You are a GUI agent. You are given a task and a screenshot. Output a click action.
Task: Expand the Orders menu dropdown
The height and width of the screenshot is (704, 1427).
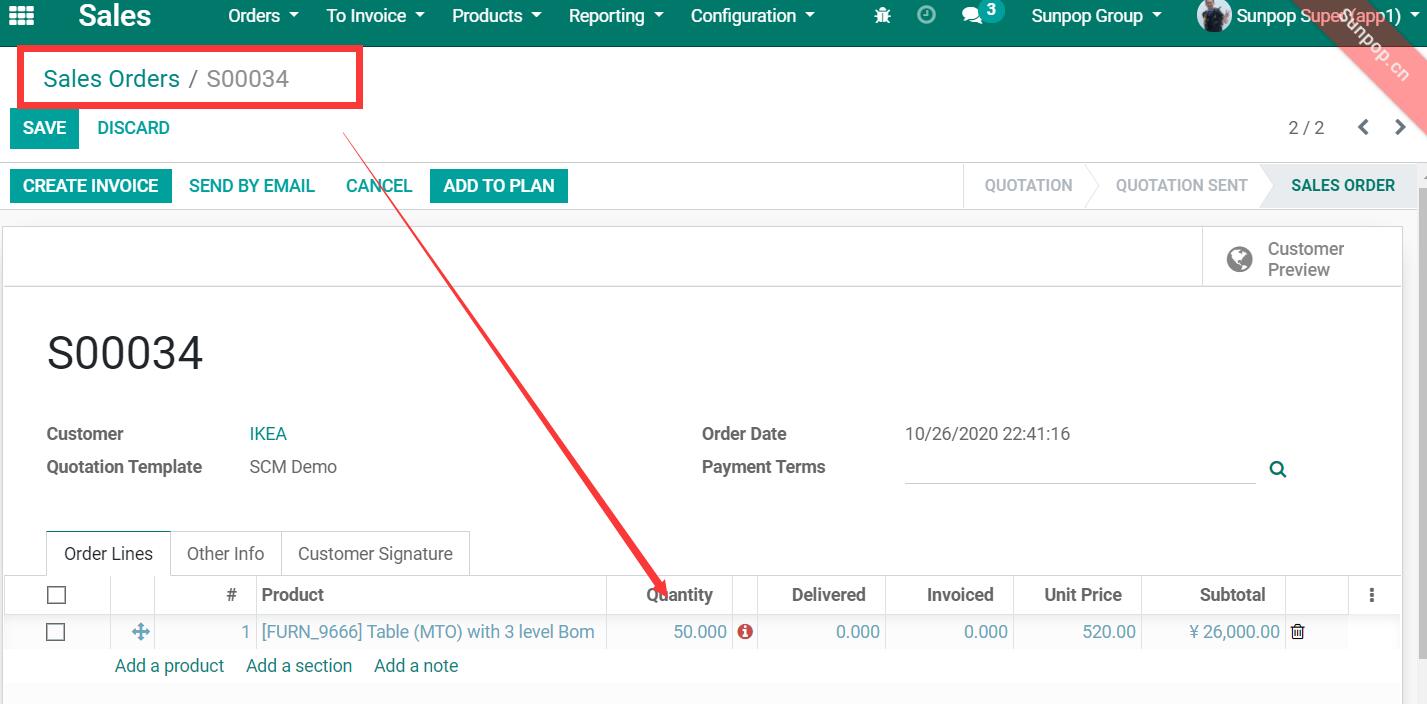pos(263,16)
